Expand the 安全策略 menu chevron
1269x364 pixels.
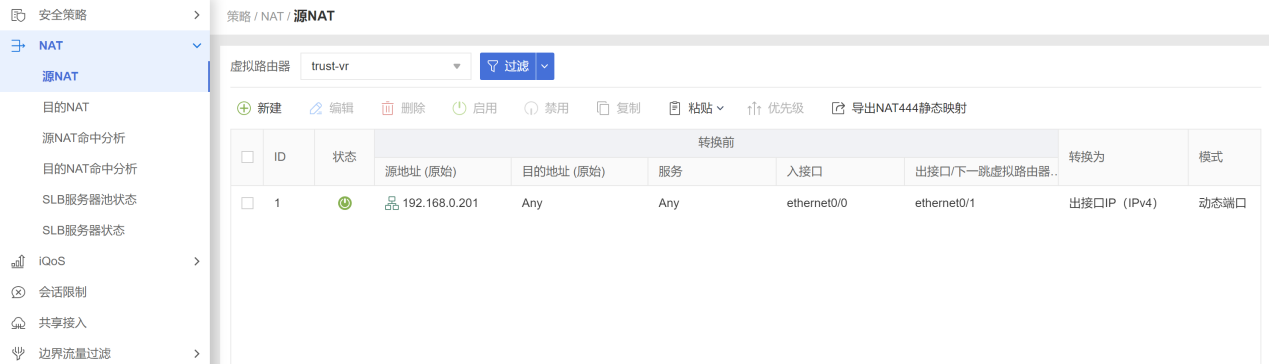coord(196,14)
